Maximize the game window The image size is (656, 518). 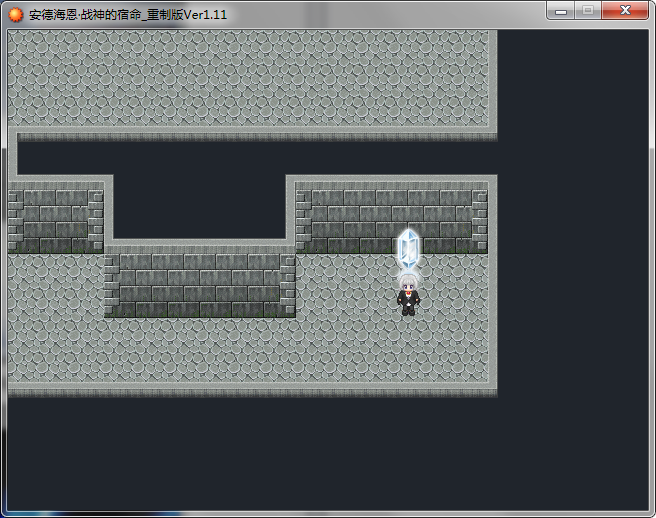pyautogui.click(x=588, y=10)
